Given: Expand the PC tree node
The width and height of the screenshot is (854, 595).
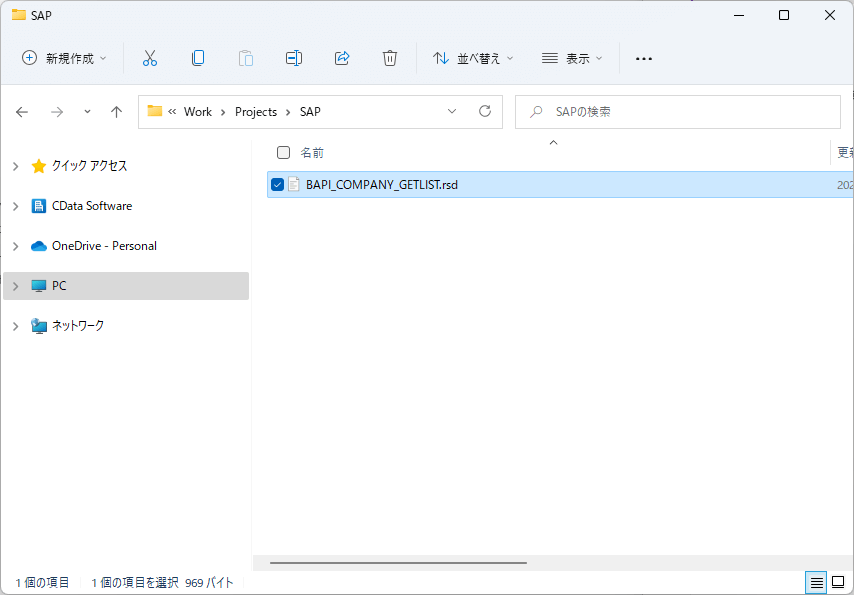Looking at the screenshot, I should click(x=16, y=286).
